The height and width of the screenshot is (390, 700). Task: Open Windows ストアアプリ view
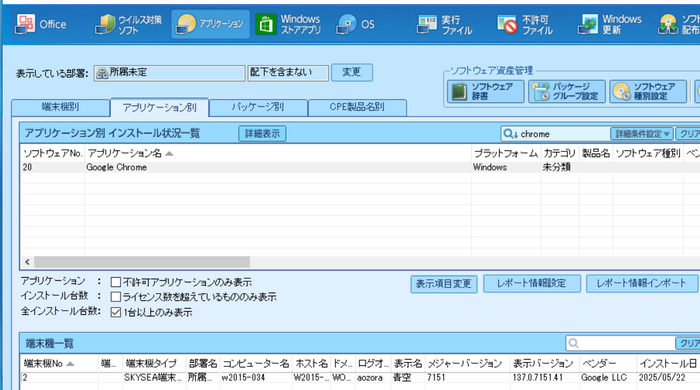point(288,24)
